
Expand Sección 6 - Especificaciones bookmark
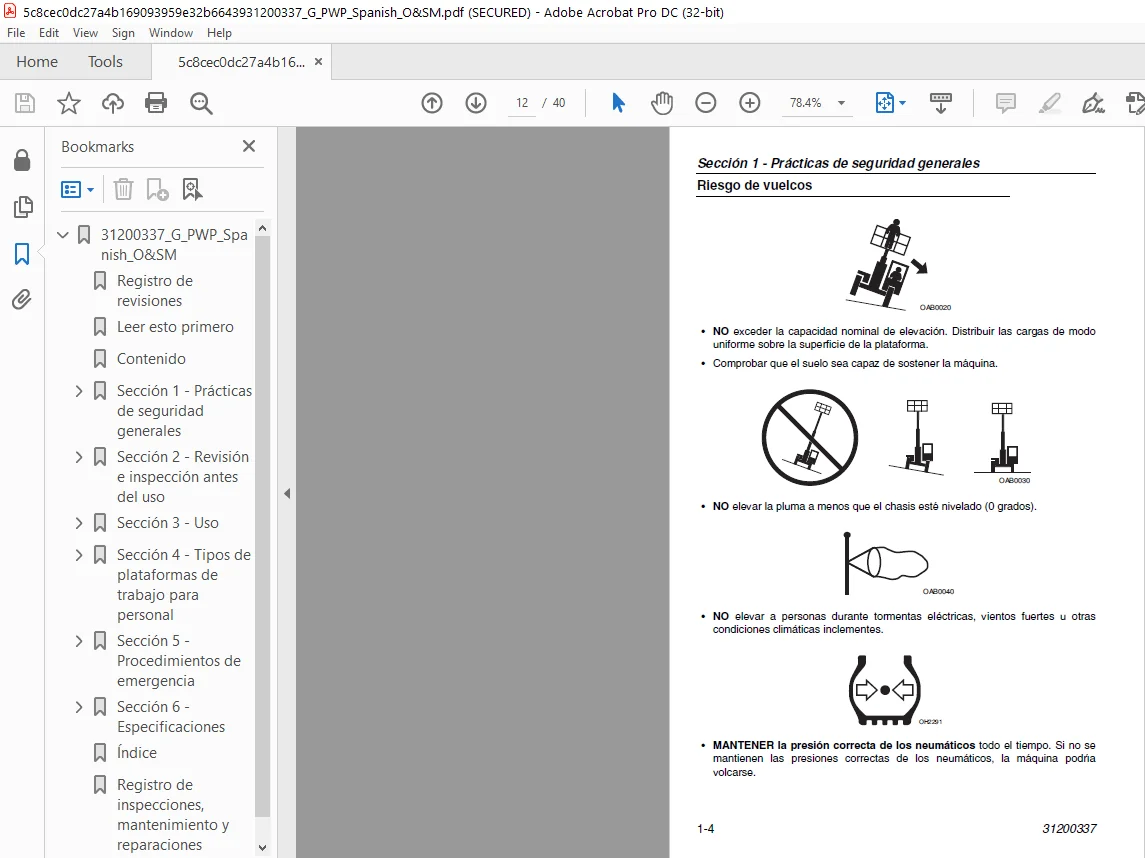tap(79, 707)
